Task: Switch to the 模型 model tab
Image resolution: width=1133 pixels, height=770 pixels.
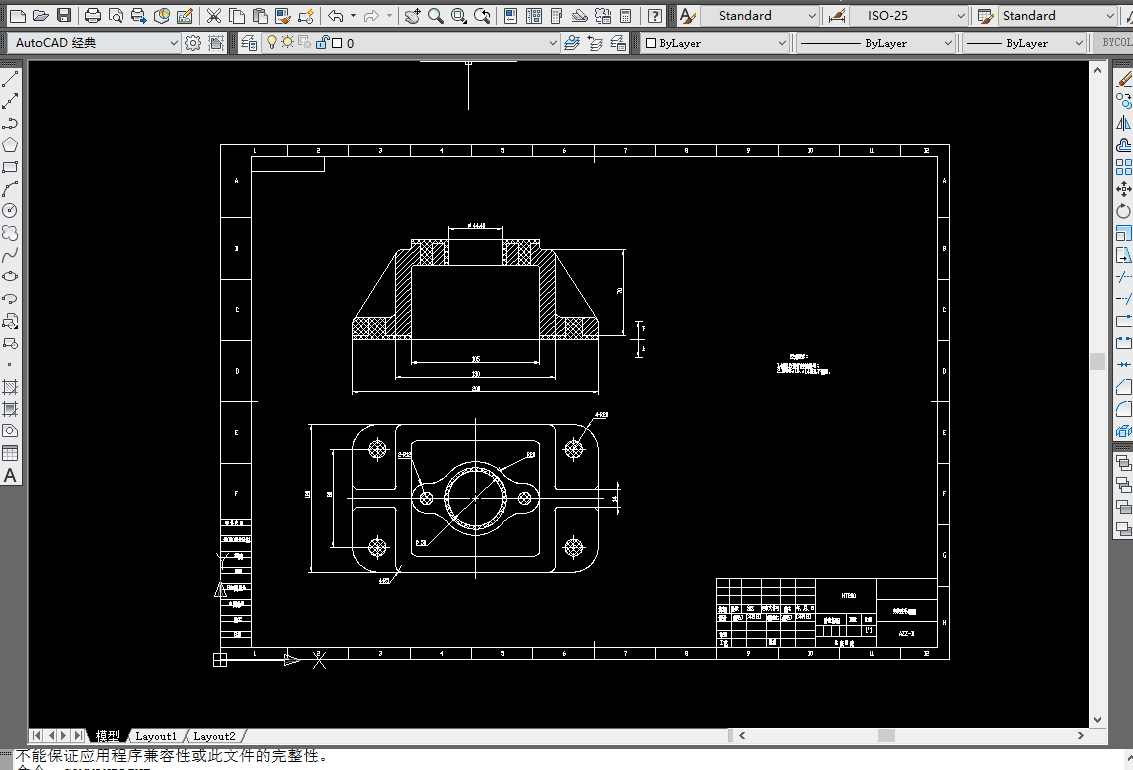Action: click(x=108, y=736)
